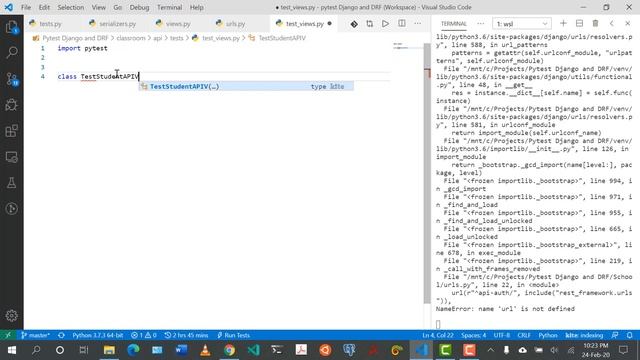The height and width of the screenshot is (360, 640).
Task: Click the diamond source action icon in editor toolbar
Action: click(354, 24)
